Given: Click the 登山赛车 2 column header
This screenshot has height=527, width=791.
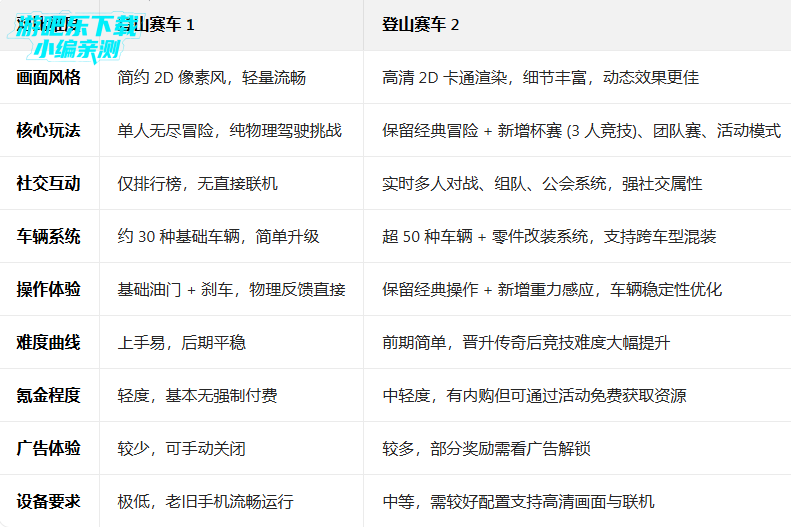Looking at the screenshot, I should click(x=421, y=24).
